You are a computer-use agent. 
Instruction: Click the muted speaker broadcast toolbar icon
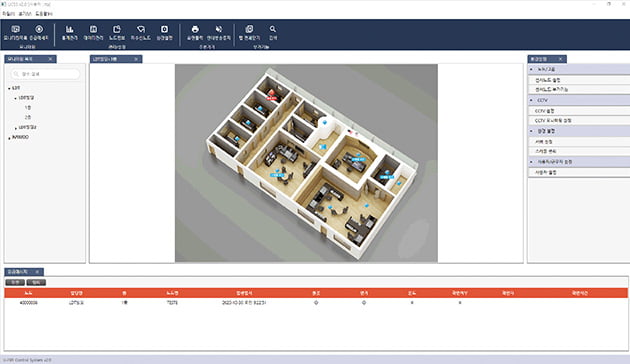click(219, 29)
